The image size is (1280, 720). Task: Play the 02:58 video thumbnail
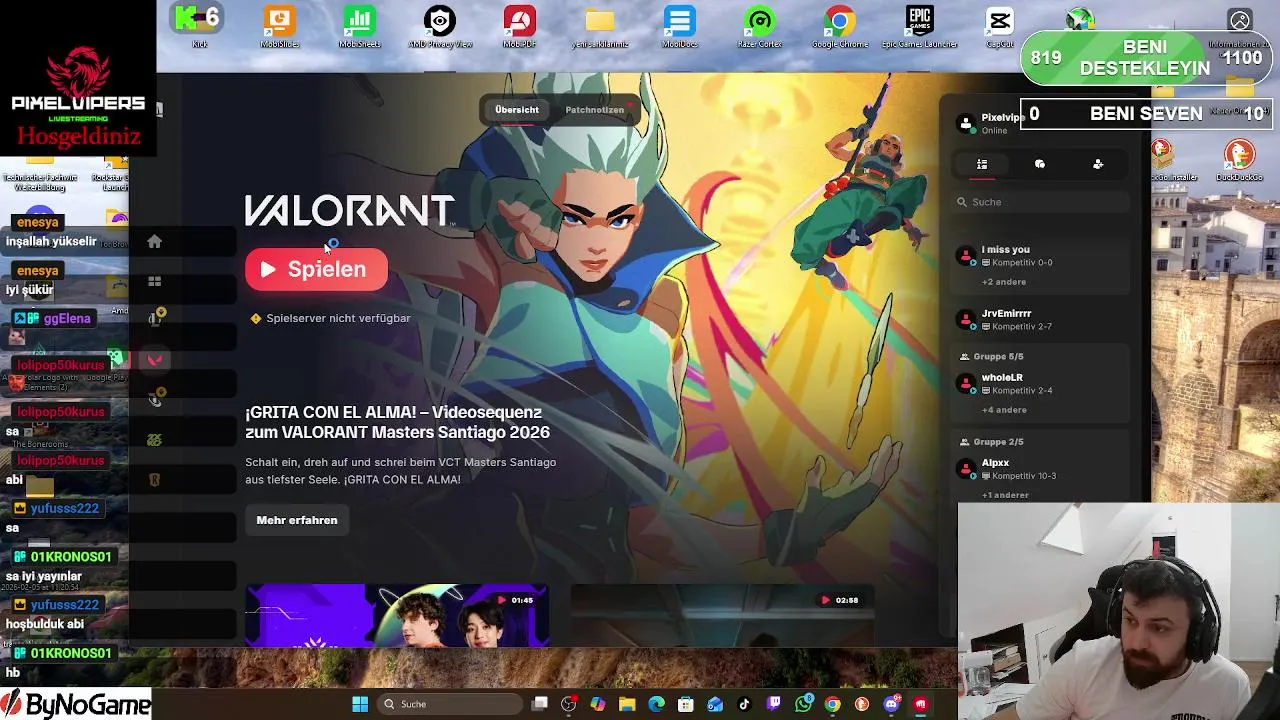tap(722, 615)
